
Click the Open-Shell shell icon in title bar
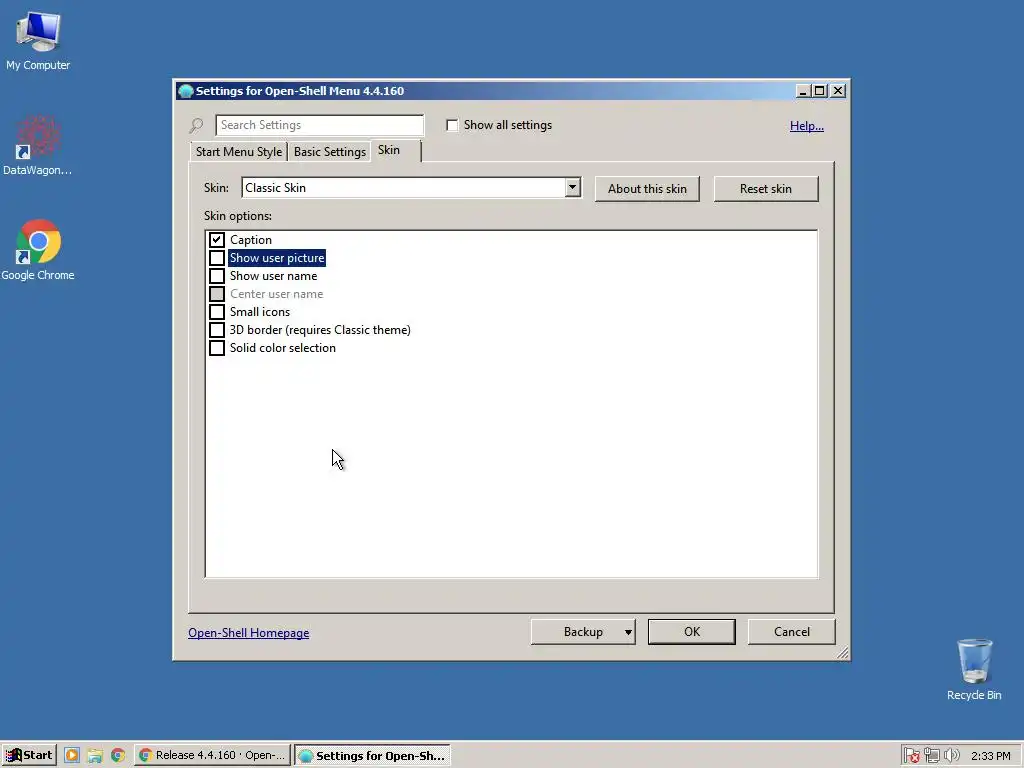coord(185,91)
